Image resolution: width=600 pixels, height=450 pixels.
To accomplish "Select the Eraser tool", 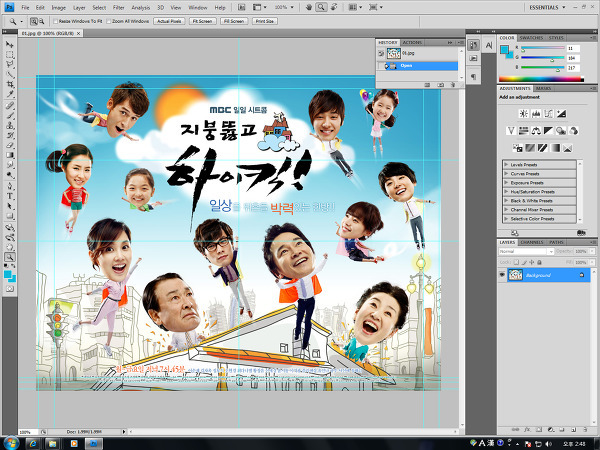I will (10, 145).
